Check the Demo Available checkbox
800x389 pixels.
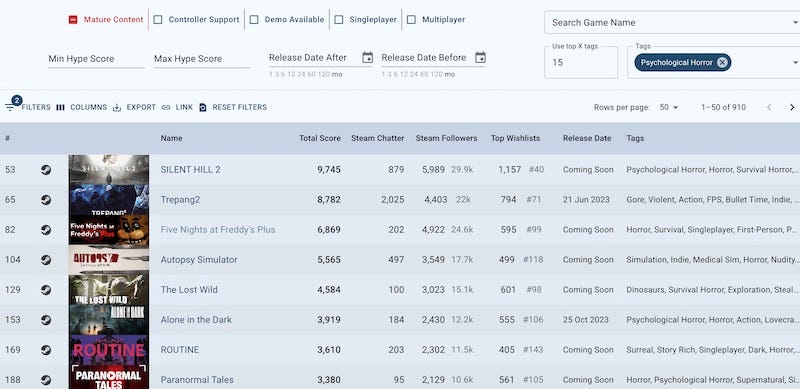tap(254, 19)
